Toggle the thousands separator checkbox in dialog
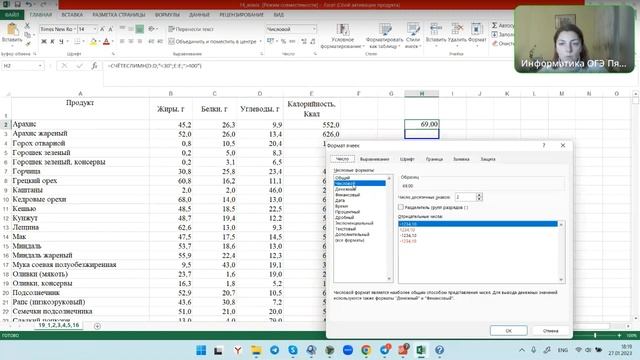The height and width of the screenshot is (360, 640). point(401,207)
